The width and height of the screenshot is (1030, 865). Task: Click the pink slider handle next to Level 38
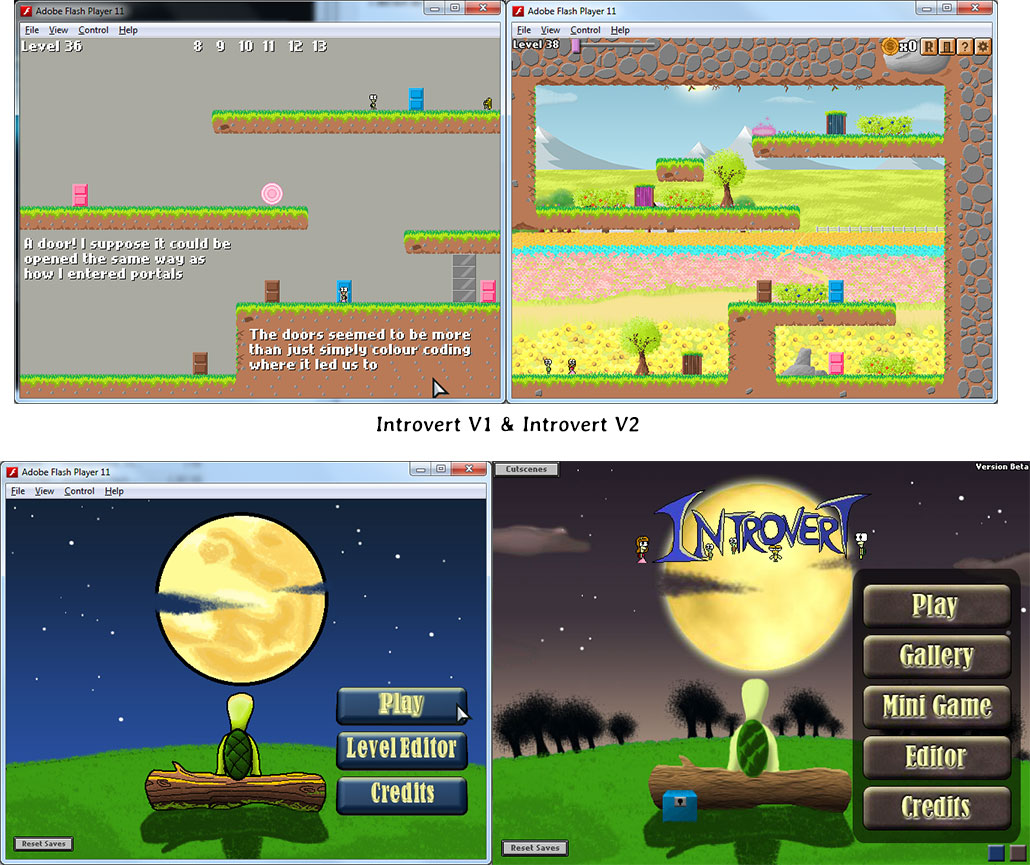click(575, 45)
